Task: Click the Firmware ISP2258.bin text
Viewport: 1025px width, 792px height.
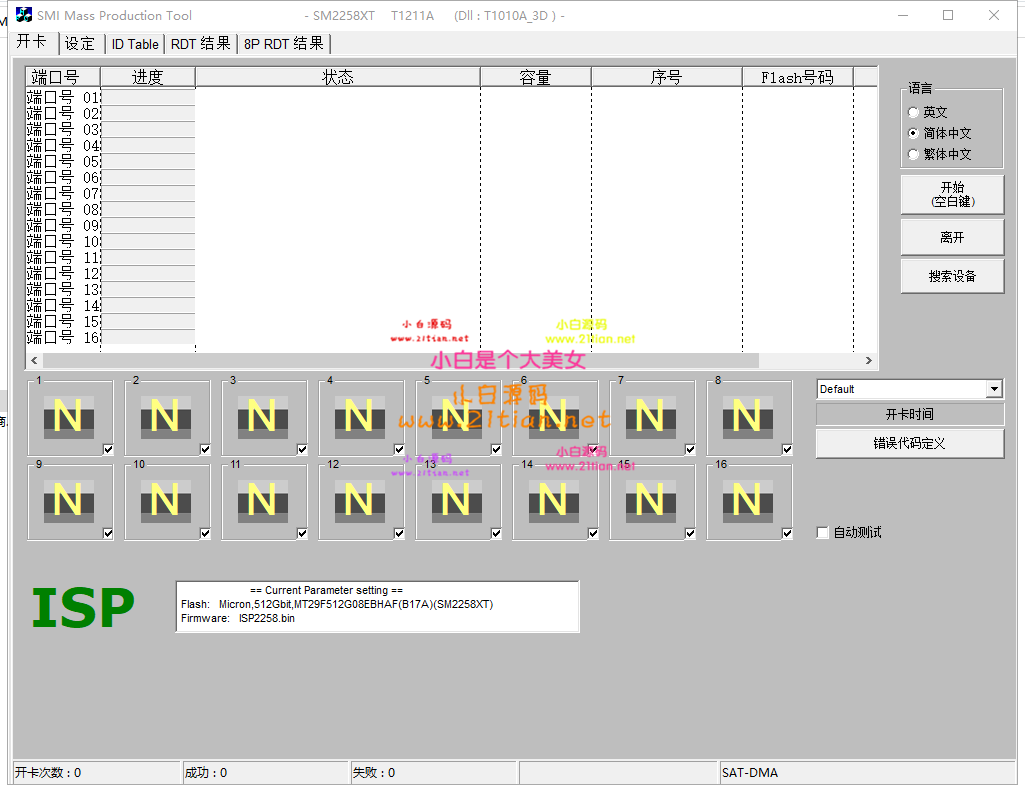Action: (x=238, y=618)
